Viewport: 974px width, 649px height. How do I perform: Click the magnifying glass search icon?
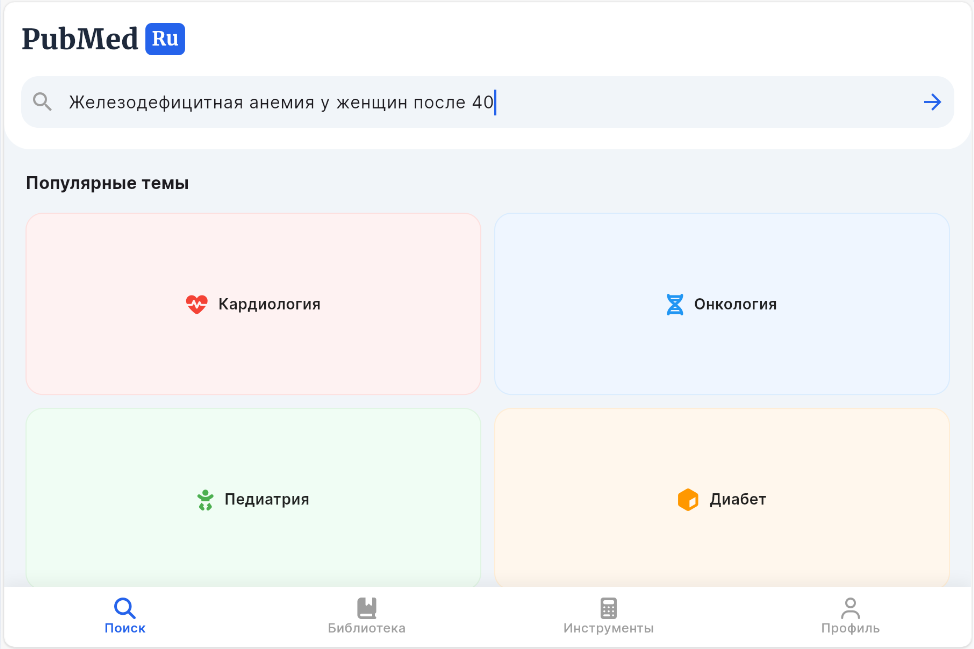pos(41,101)
